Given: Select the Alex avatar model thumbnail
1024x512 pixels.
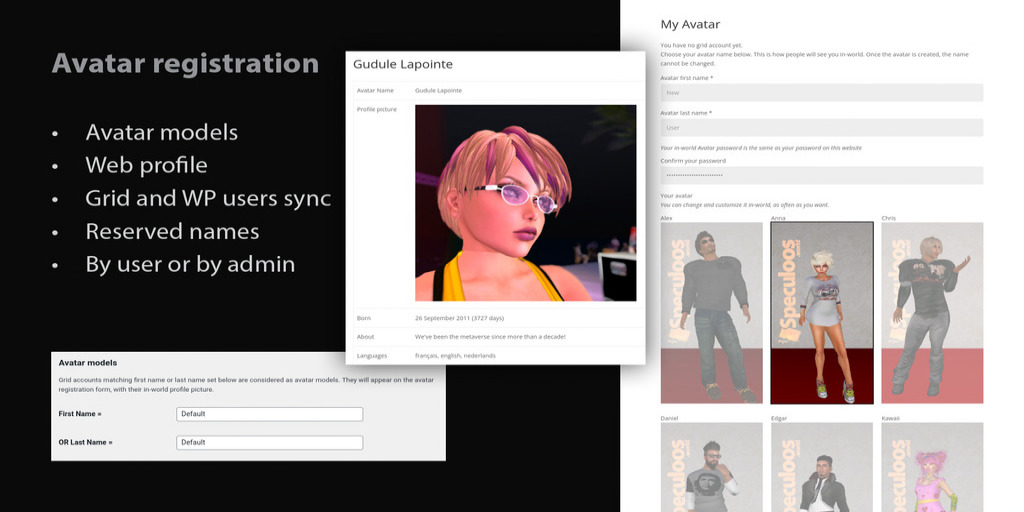Looking at the screenshot, I should pos(711,313).
